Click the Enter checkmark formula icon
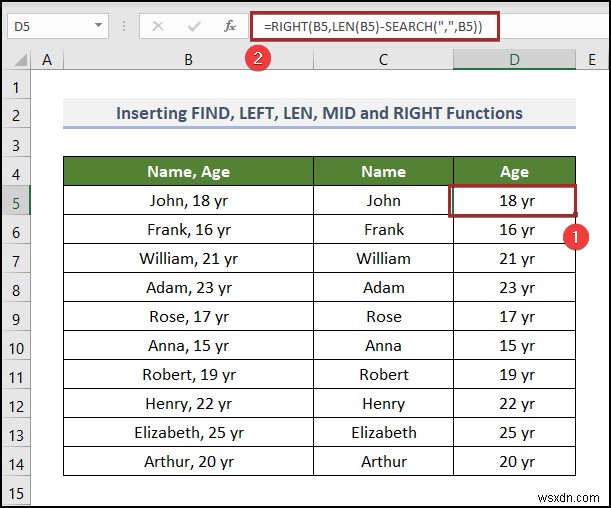This screenshot has width=611, height=508. coord(194,26)
